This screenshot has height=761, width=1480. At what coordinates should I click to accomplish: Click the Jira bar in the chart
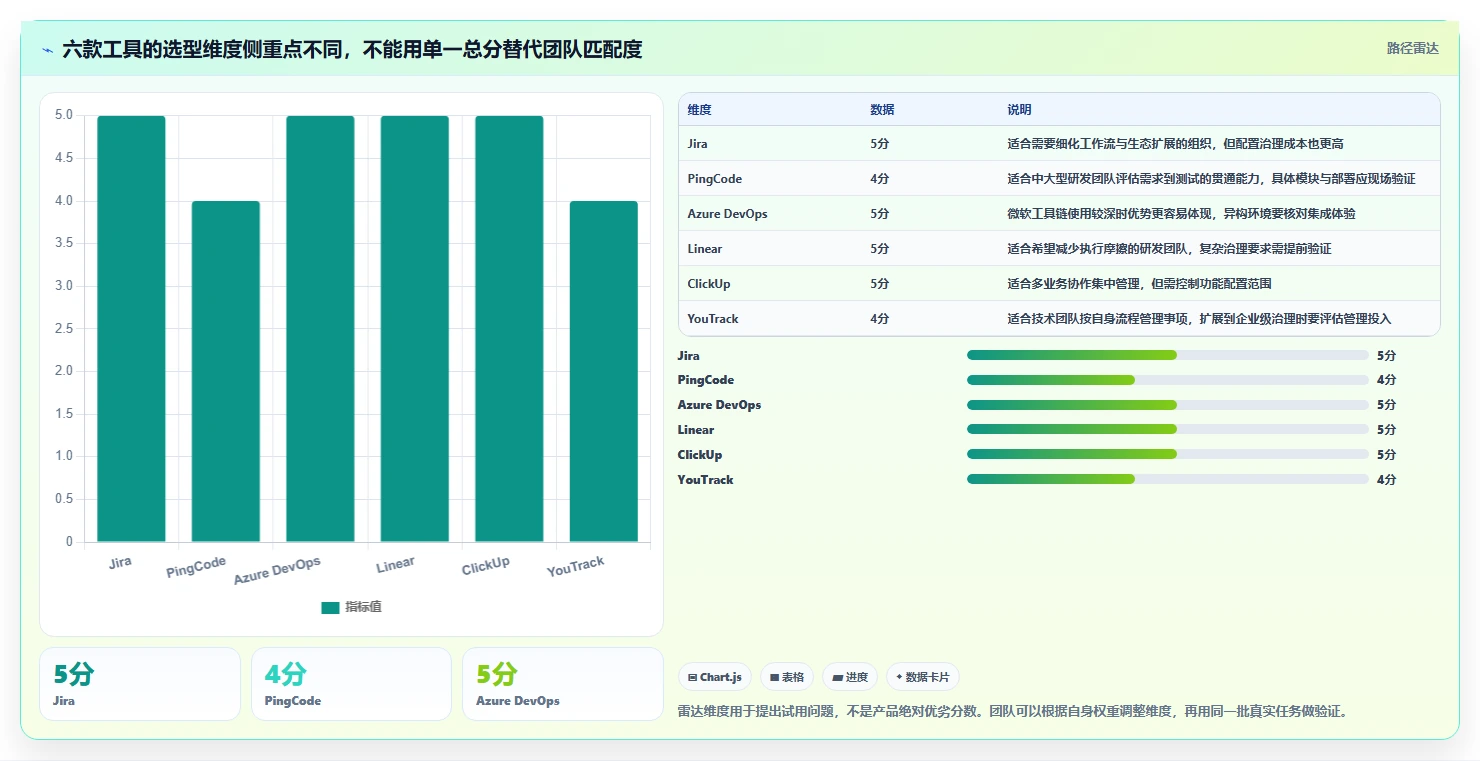[x=131, y=328]
